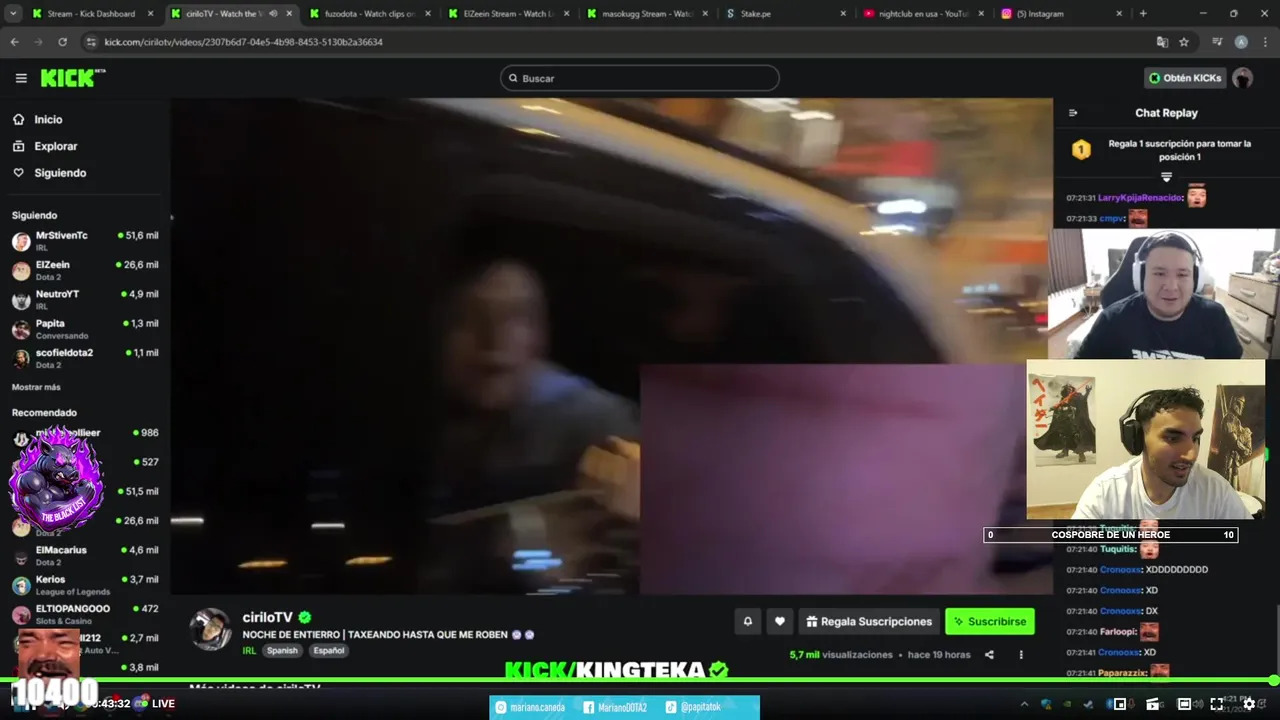Viewport: 1280px width, 720px height.
Task: Go back in browser history
Action: pyautogui.click(x=14, y=42)
